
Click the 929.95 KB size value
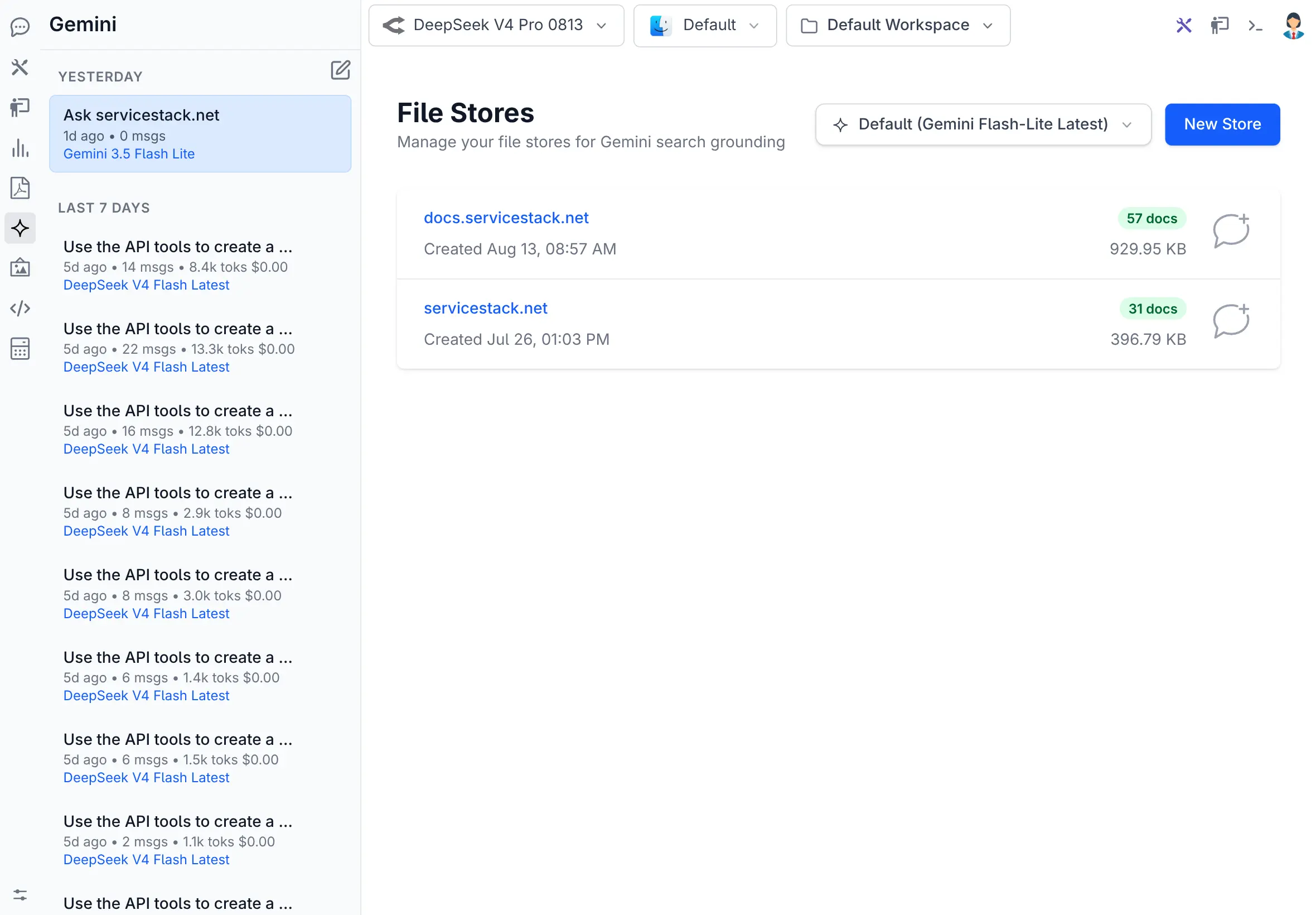click(1147, 249)
